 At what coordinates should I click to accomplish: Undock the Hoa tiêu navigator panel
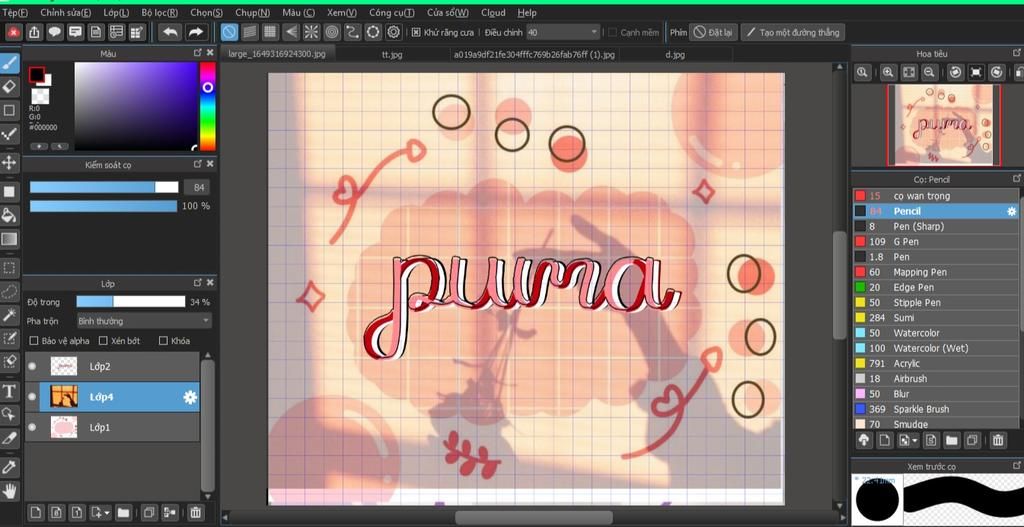pyautogui.click(x=1017, y=53)
